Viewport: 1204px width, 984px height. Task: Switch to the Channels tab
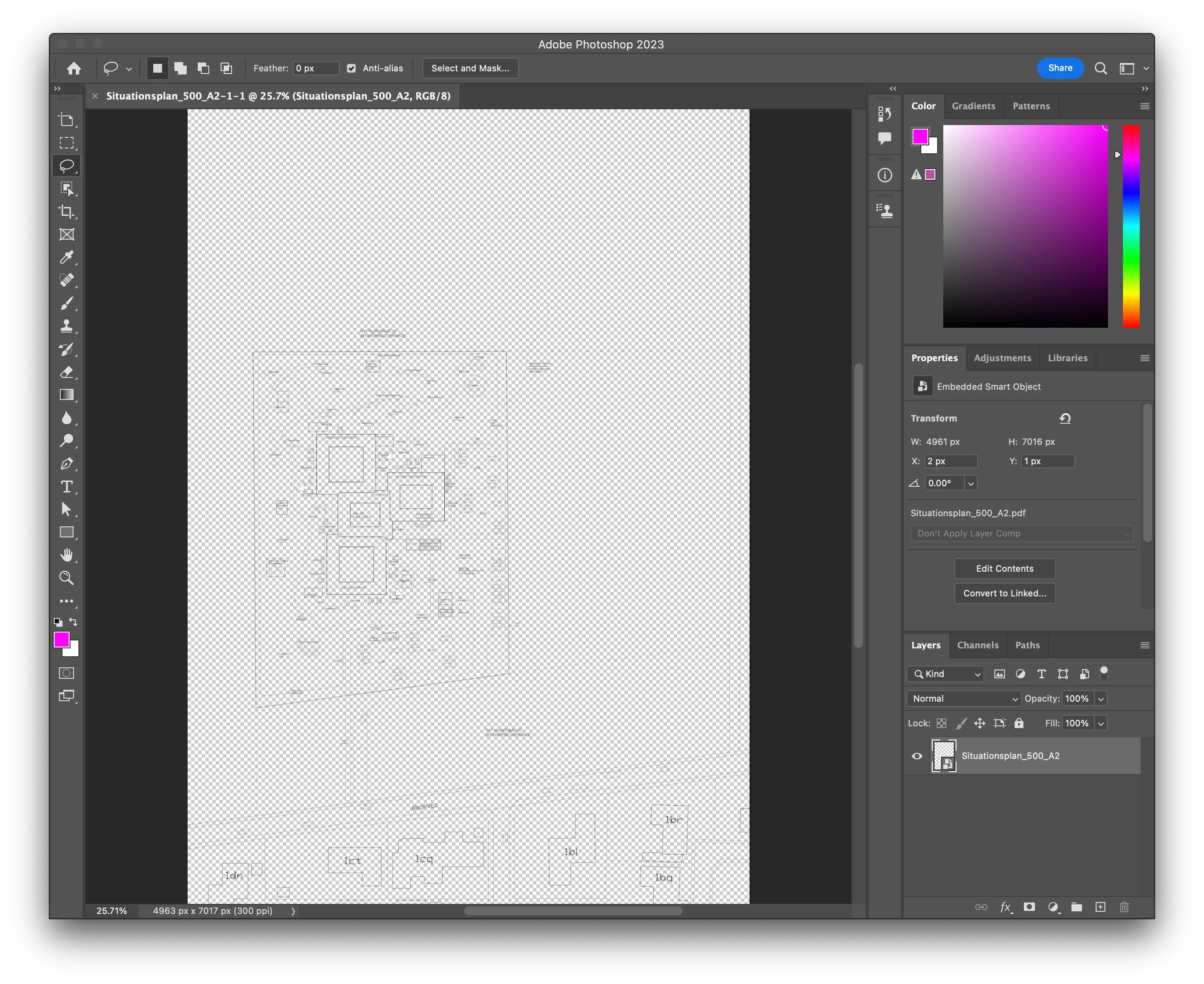pyautogui.click(x=977, y=645)
